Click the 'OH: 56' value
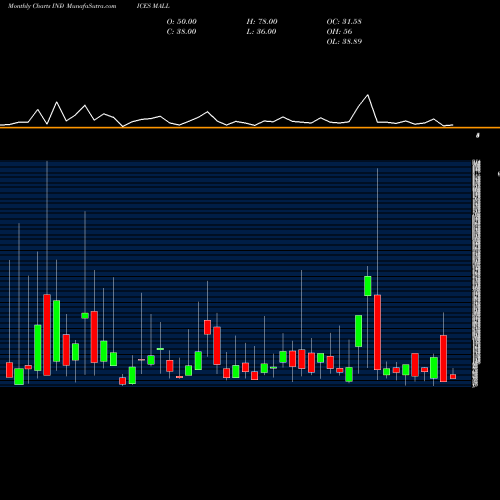This screenshot has width=500, height=500. point(339,32)
